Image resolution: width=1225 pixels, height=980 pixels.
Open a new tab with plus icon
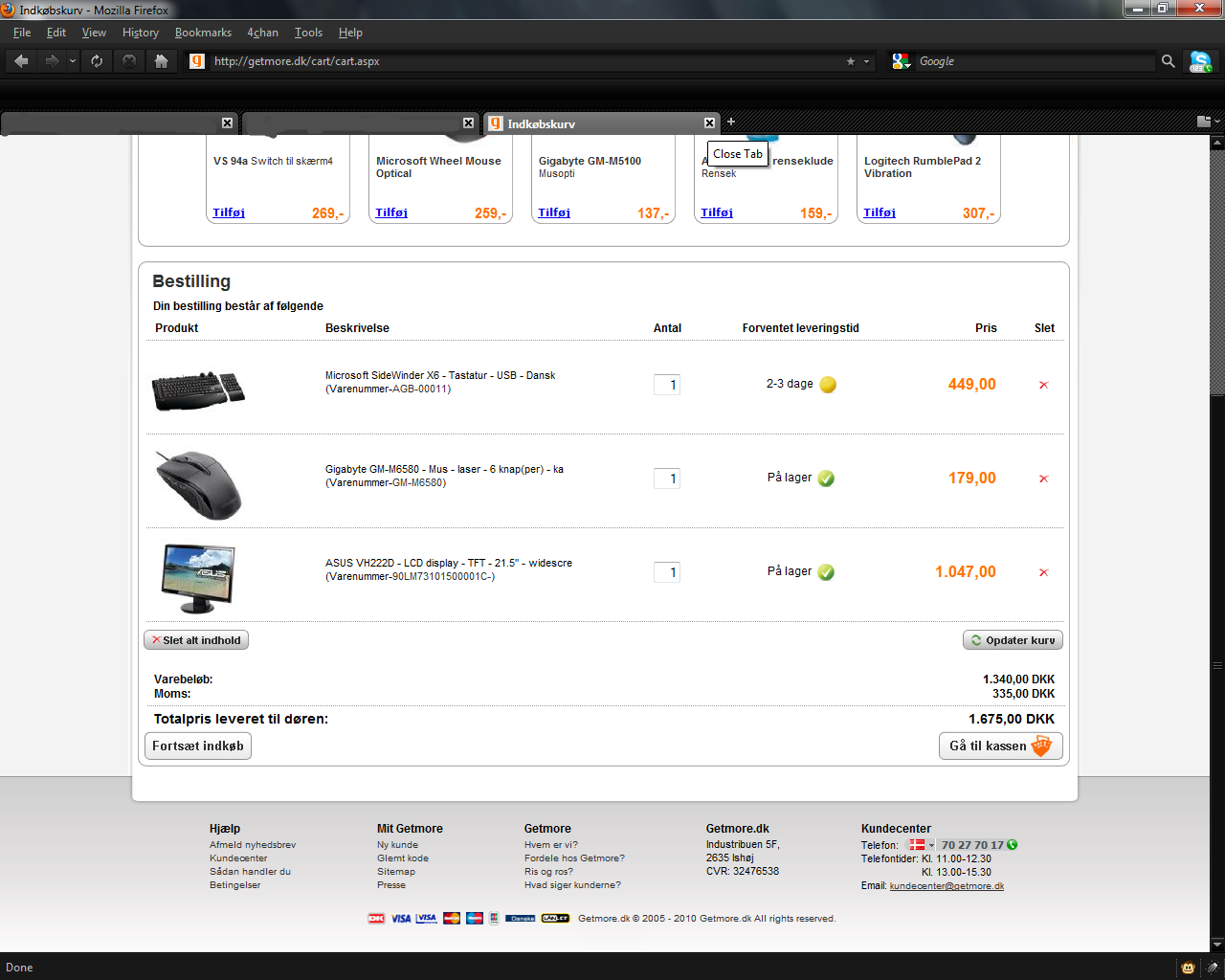tap(731, 122)
